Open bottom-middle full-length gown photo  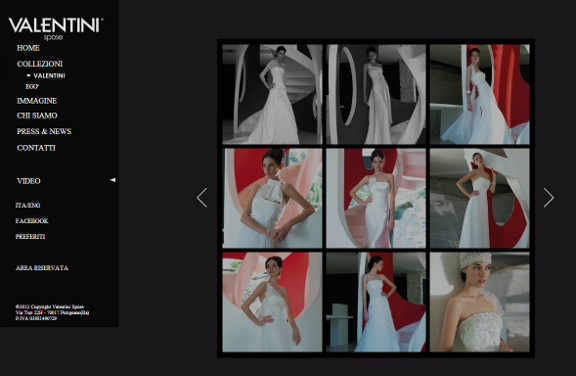coord(376,302)
